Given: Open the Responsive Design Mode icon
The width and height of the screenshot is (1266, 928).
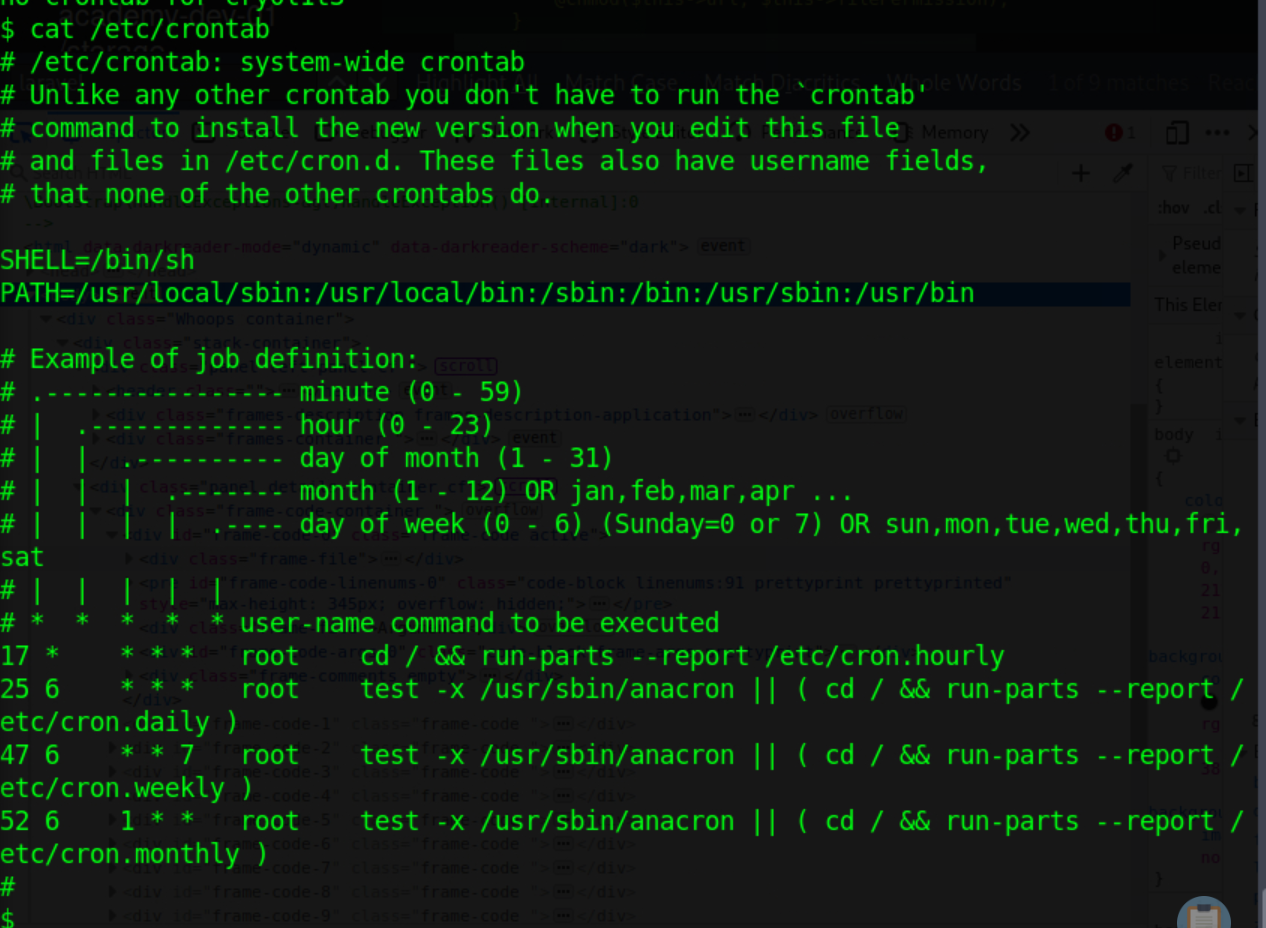Looking at the screenshot, I should [x=1178, y=133].
